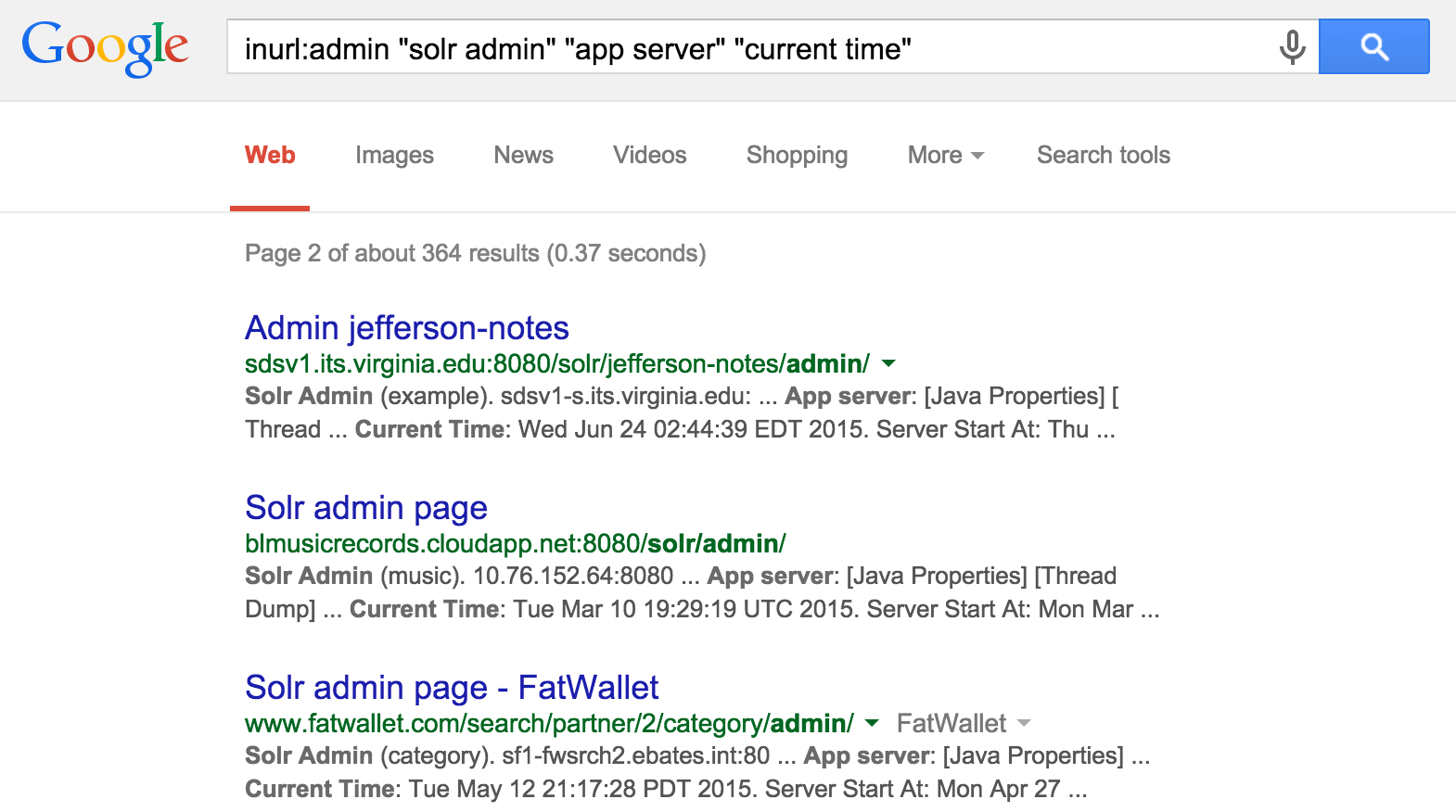Click the blmusicrecords.cloudapp.net green URL
This screenshot has width=1456, height=812.
pyautogui.click(x=516, y=543)
